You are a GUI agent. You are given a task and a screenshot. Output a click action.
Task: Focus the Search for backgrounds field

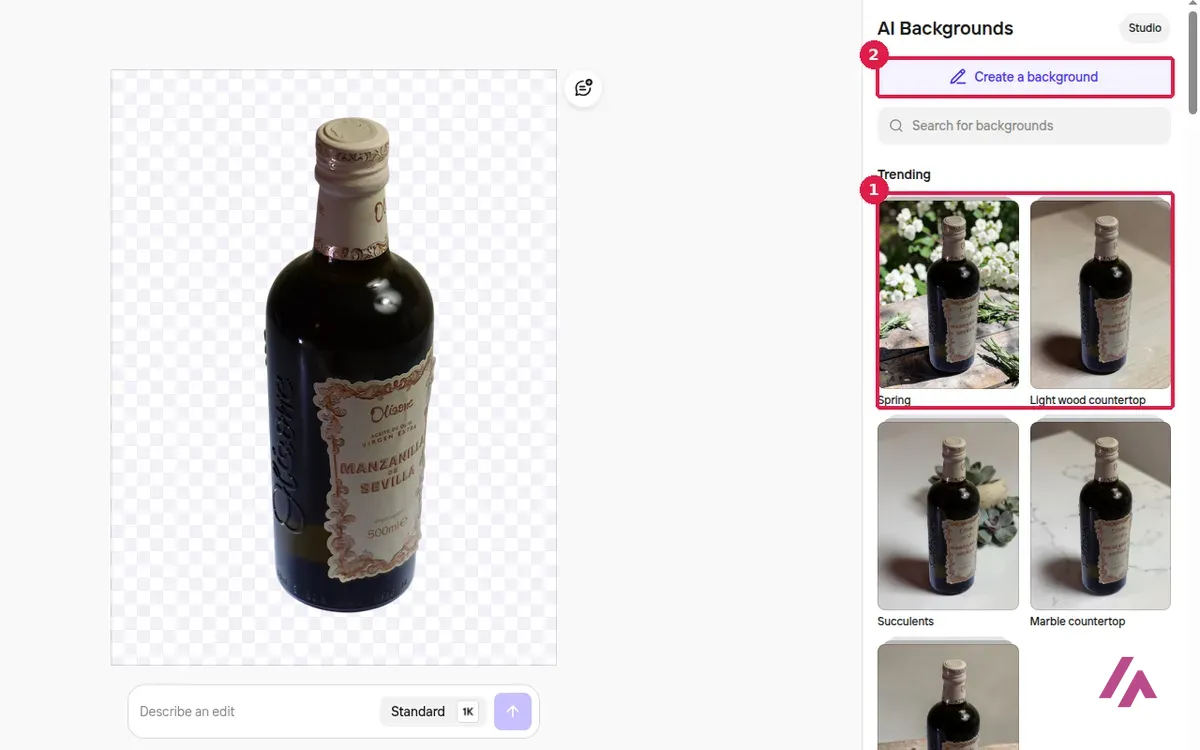(x=1024, y=126)
